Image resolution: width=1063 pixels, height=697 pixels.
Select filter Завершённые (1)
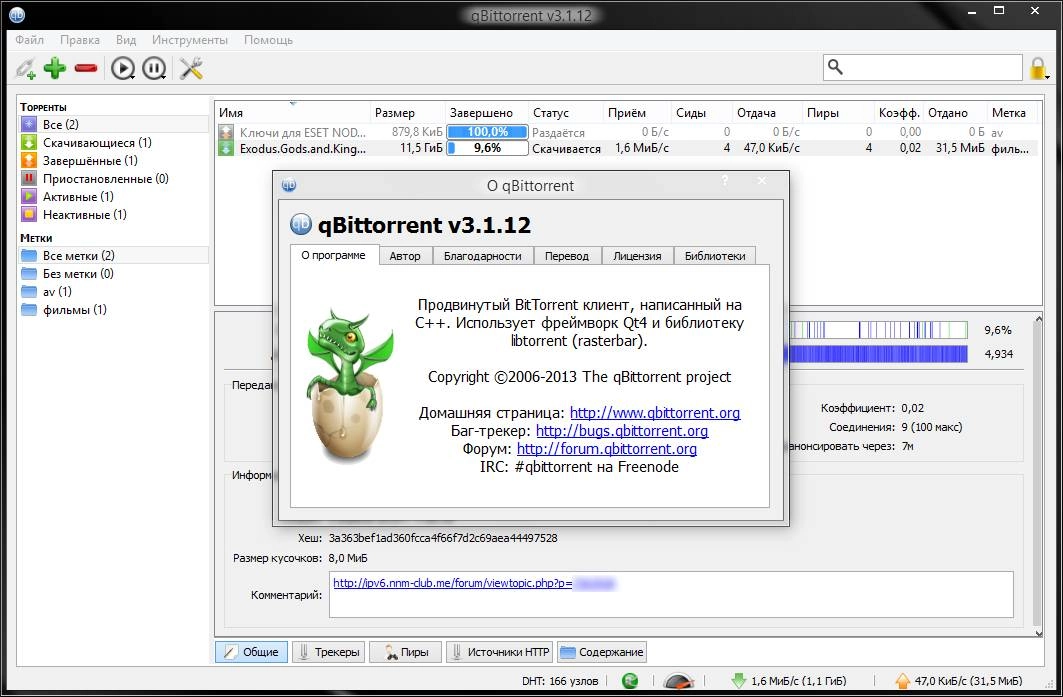114,161
